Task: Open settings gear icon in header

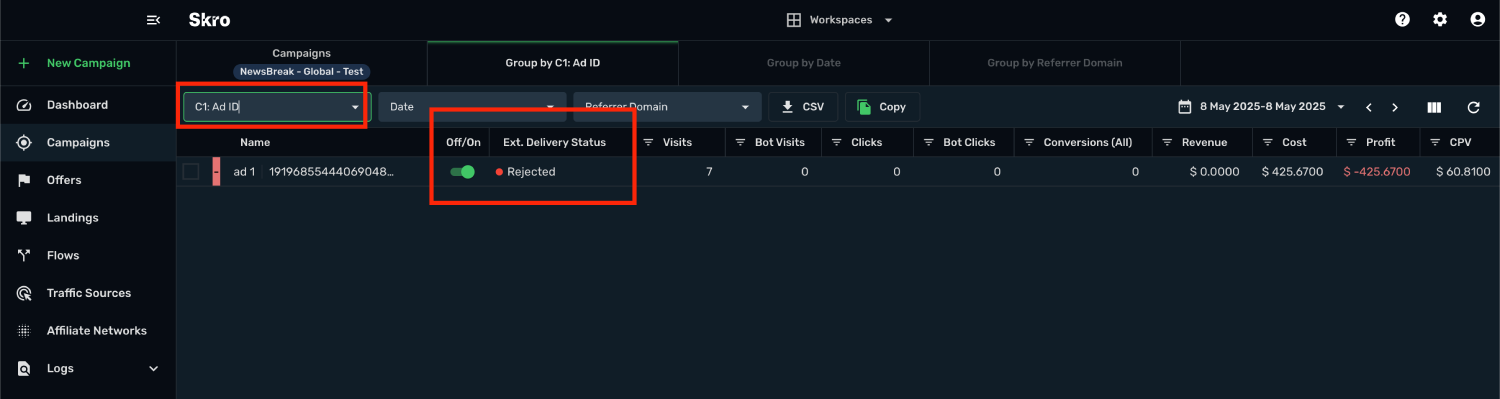Action: [x=1440, y=19]
